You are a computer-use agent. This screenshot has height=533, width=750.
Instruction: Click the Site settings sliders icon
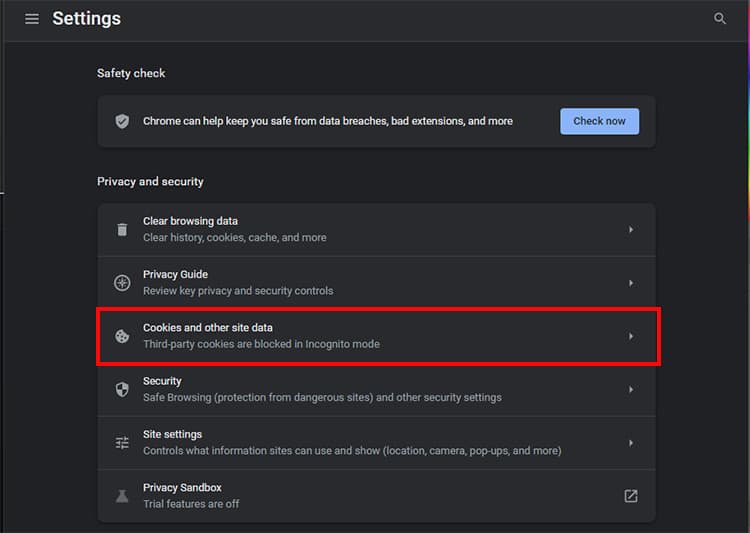(122, 443)
